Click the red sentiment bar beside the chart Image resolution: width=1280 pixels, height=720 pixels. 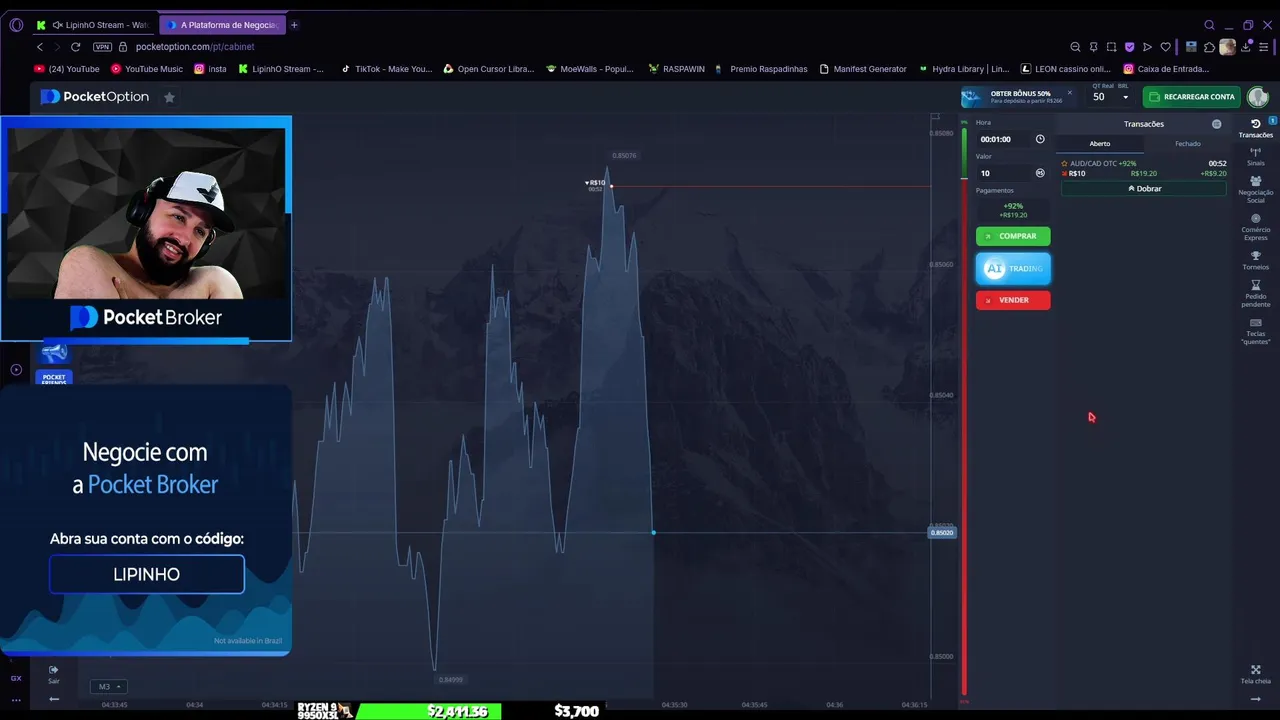click(x=964, y=435)
